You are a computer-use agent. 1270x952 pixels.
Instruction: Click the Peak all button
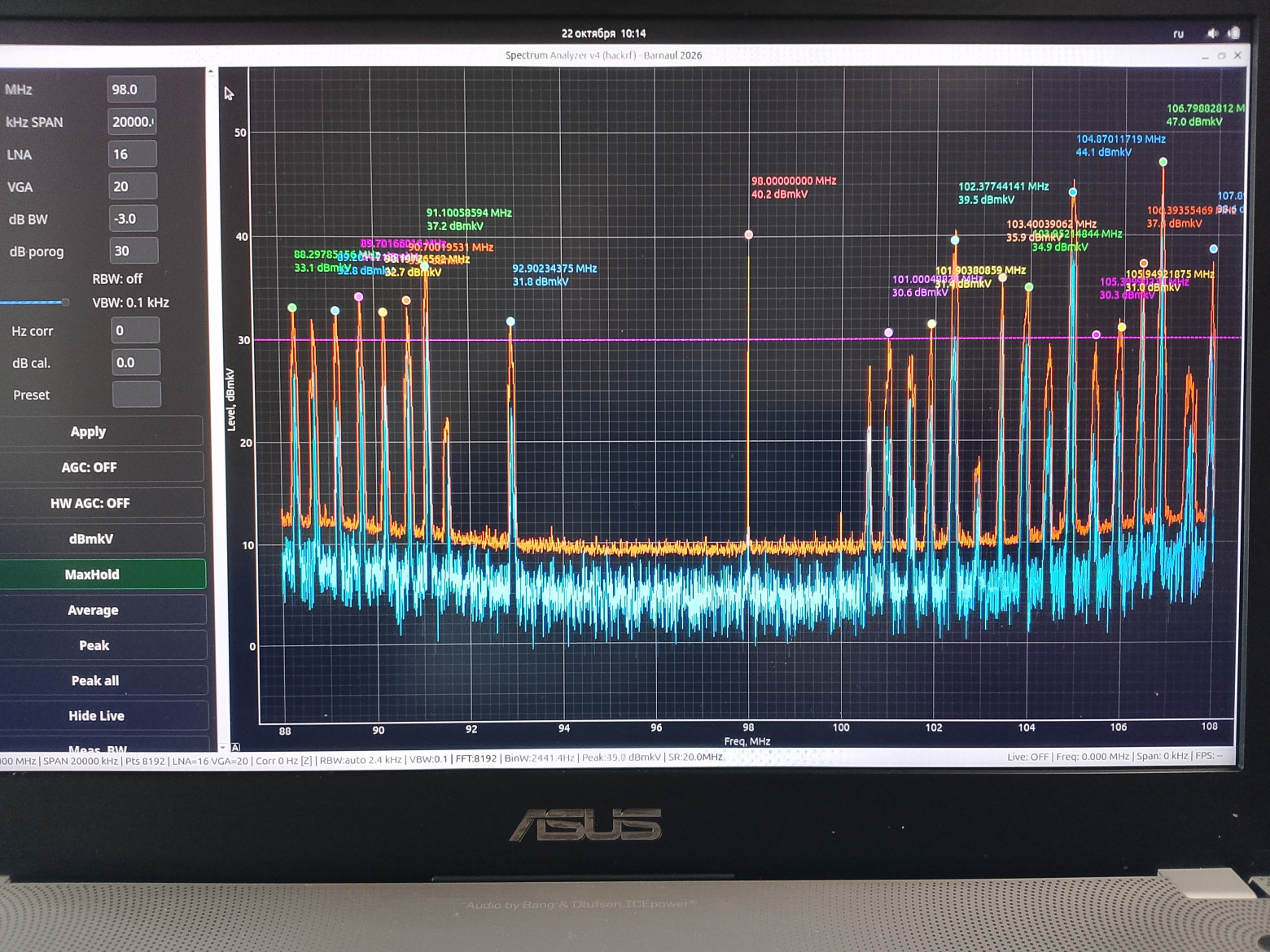point(104,680)
